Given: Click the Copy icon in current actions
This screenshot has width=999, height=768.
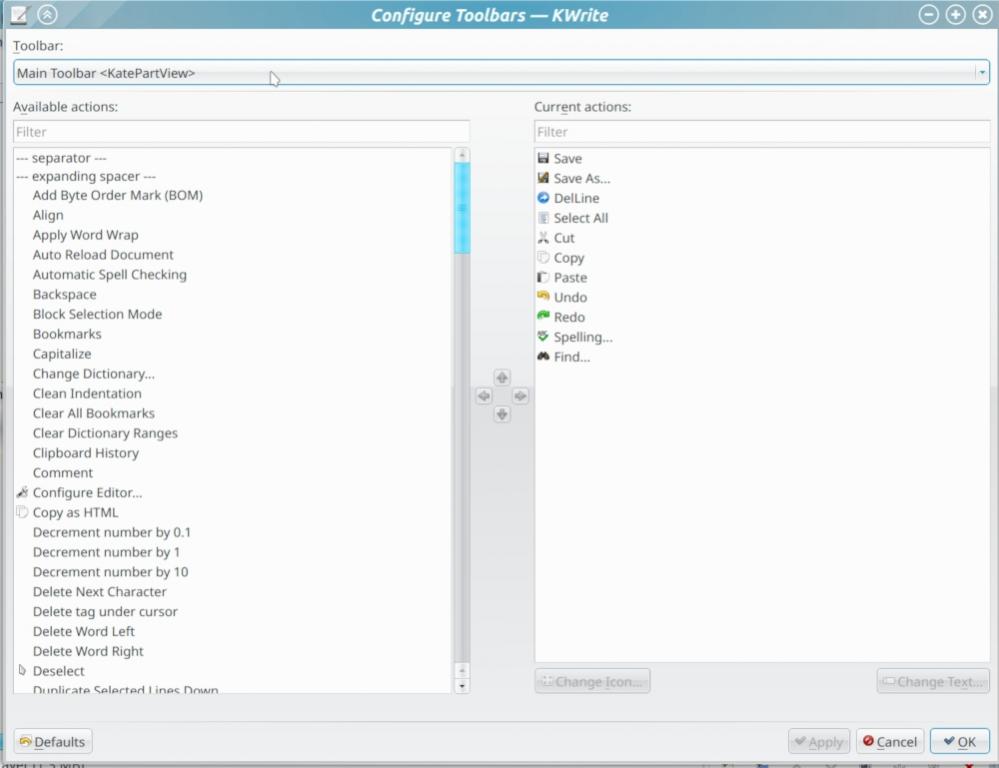Looking at the screenshot, I should pos(543,257).
